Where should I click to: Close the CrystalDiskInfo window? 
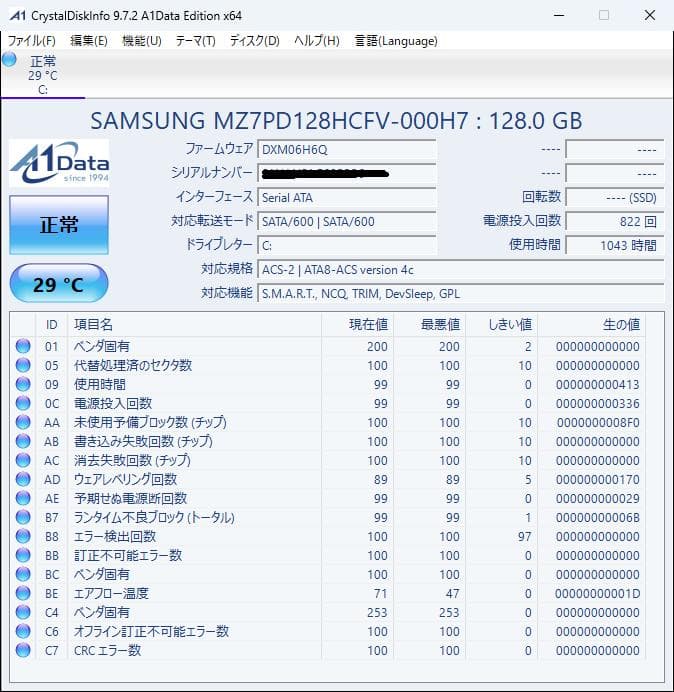650,15
